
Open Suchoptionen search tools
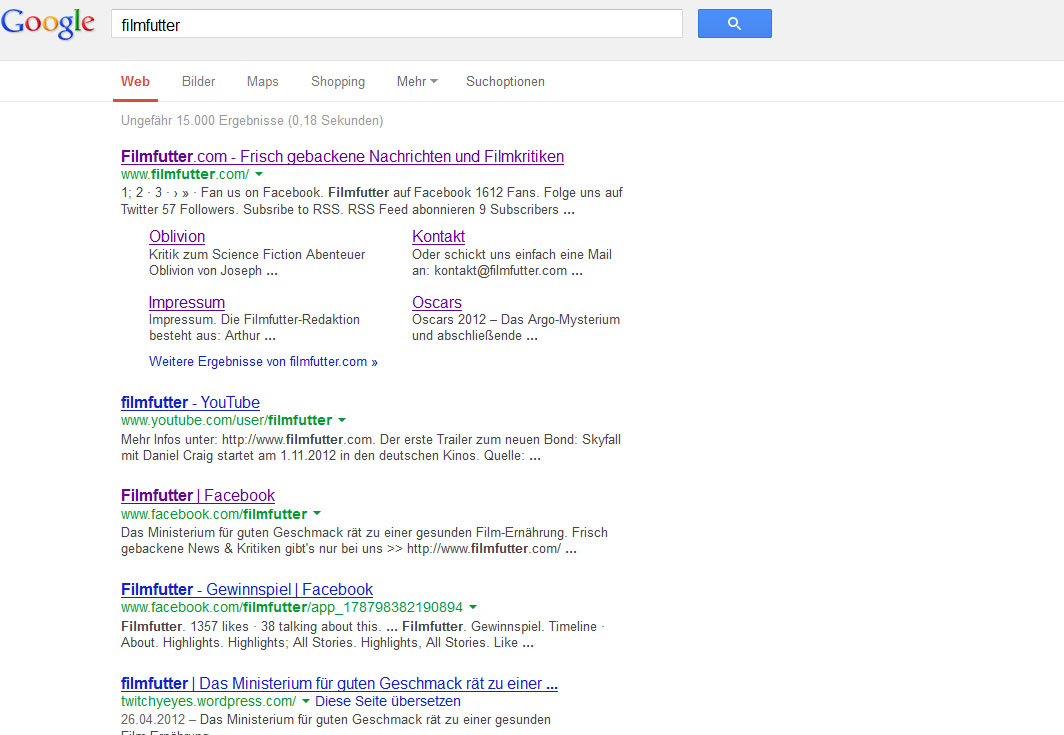(x=505, y=82)
